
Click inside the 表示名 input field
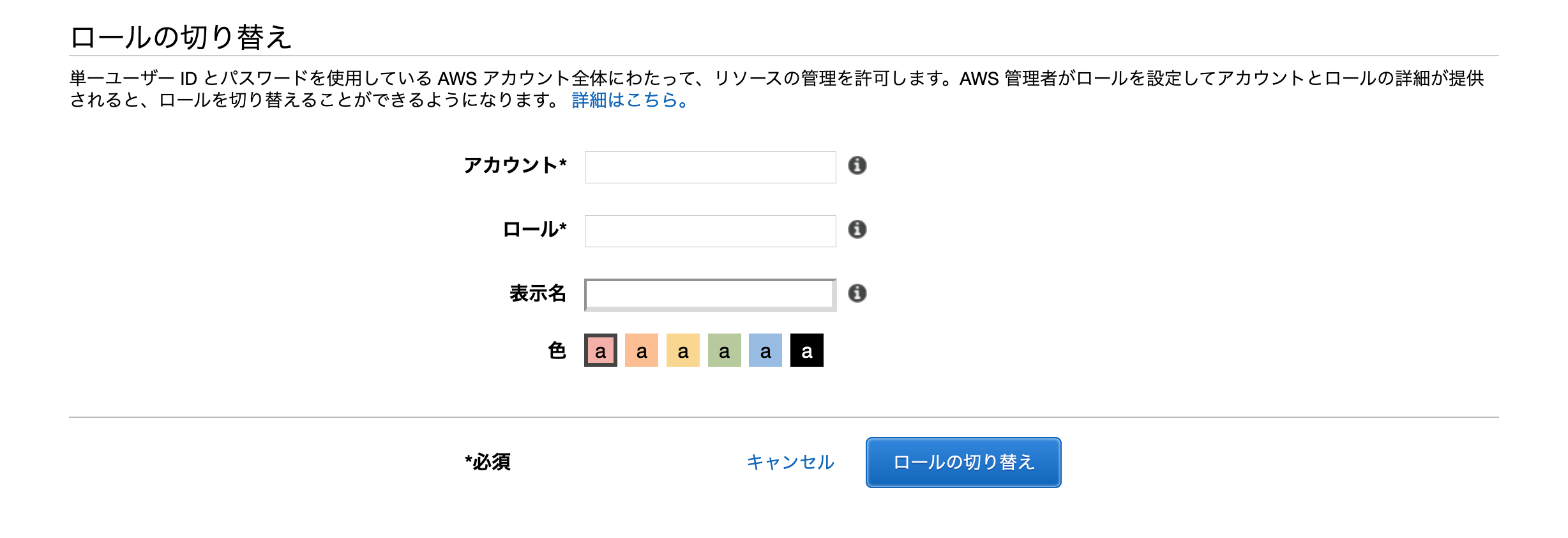coord(709,293)
